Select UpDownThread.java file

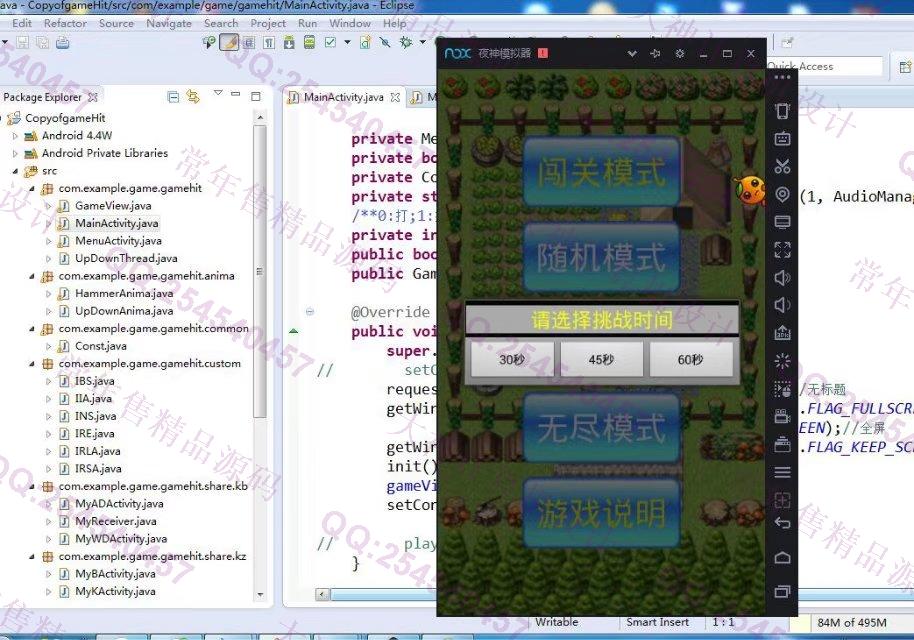coord(126,258)
